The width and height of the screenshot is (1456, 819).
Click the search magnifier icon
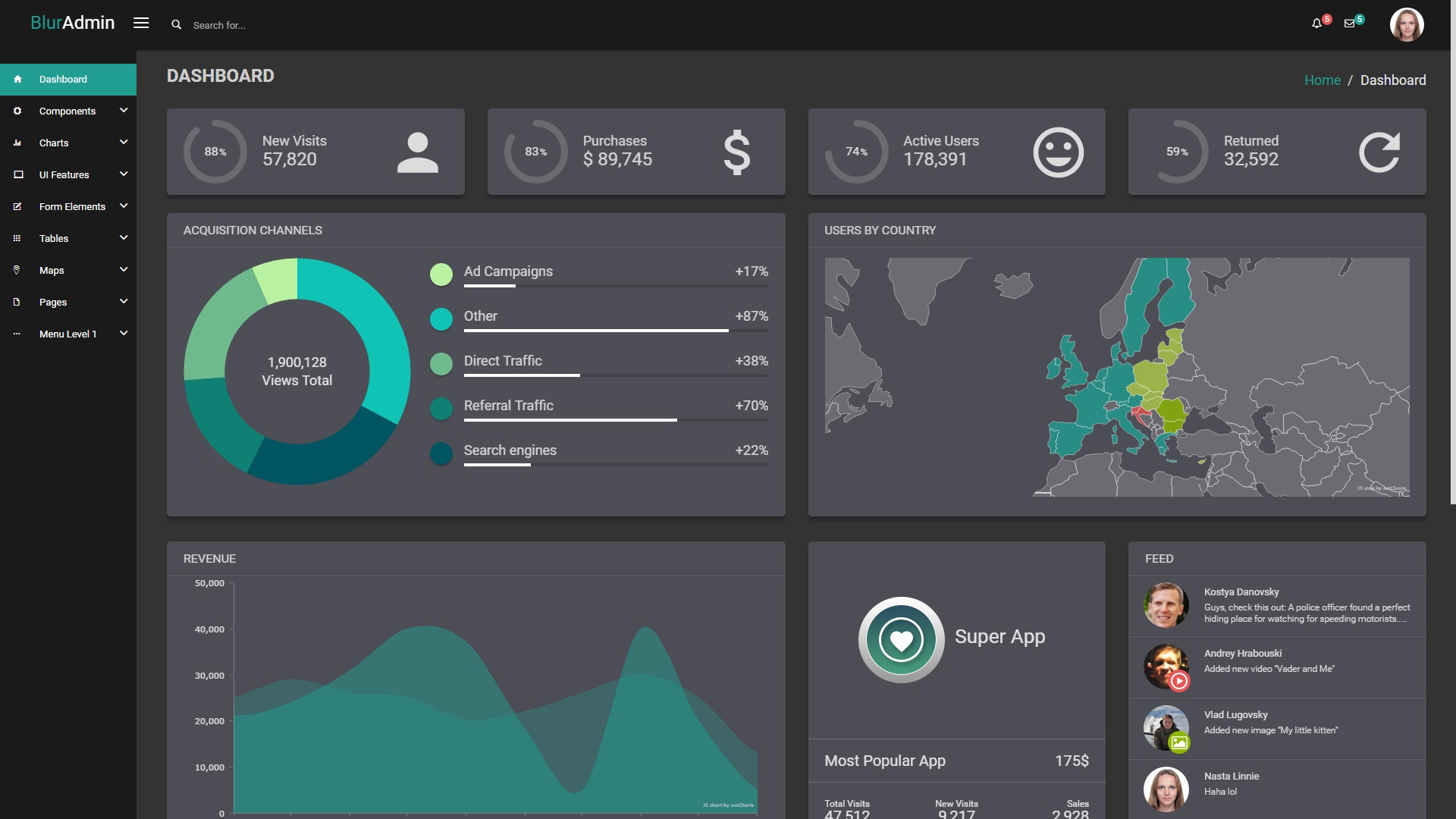click(x=176, y=25)
